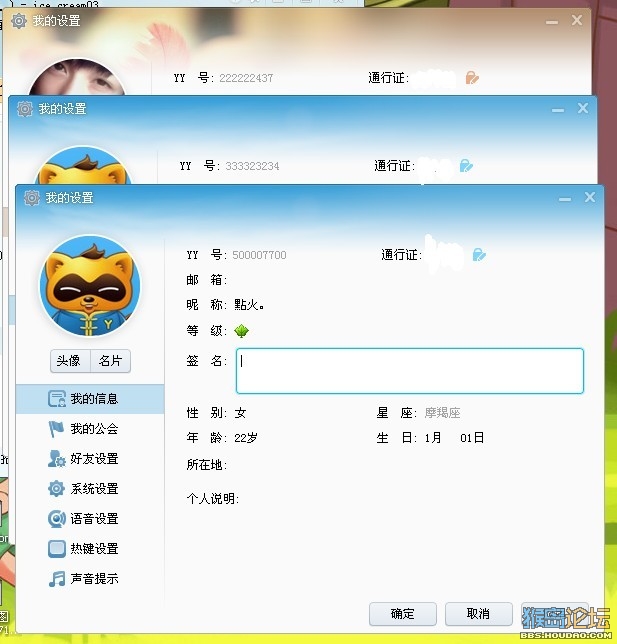Minimize the front 我的设置 window
The image size is (617, 644).
pos(565,199)
